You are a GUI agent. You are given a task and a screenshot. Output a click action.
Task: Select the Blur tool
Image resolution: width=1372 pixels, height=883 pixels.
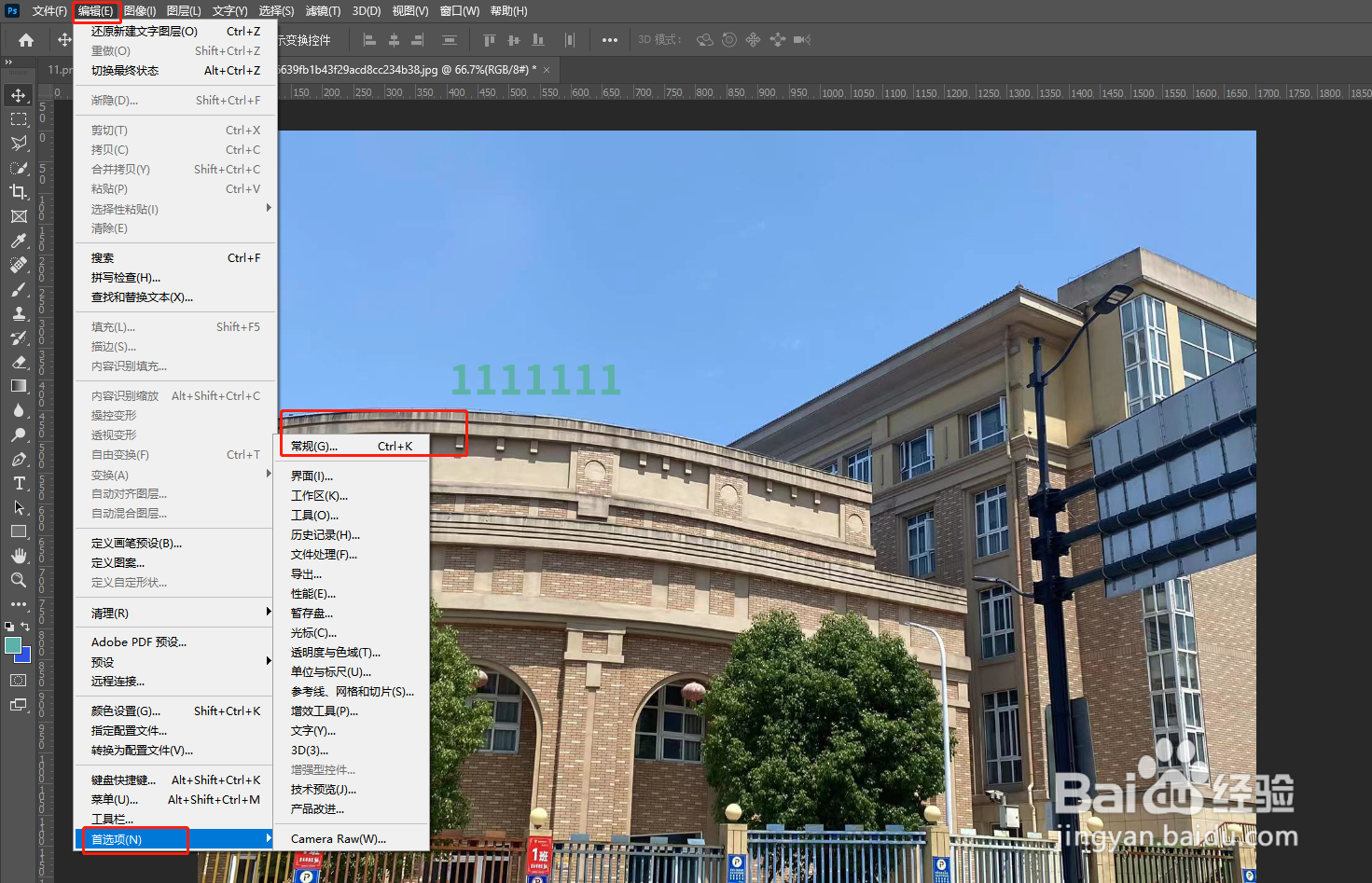coord(19,410)
